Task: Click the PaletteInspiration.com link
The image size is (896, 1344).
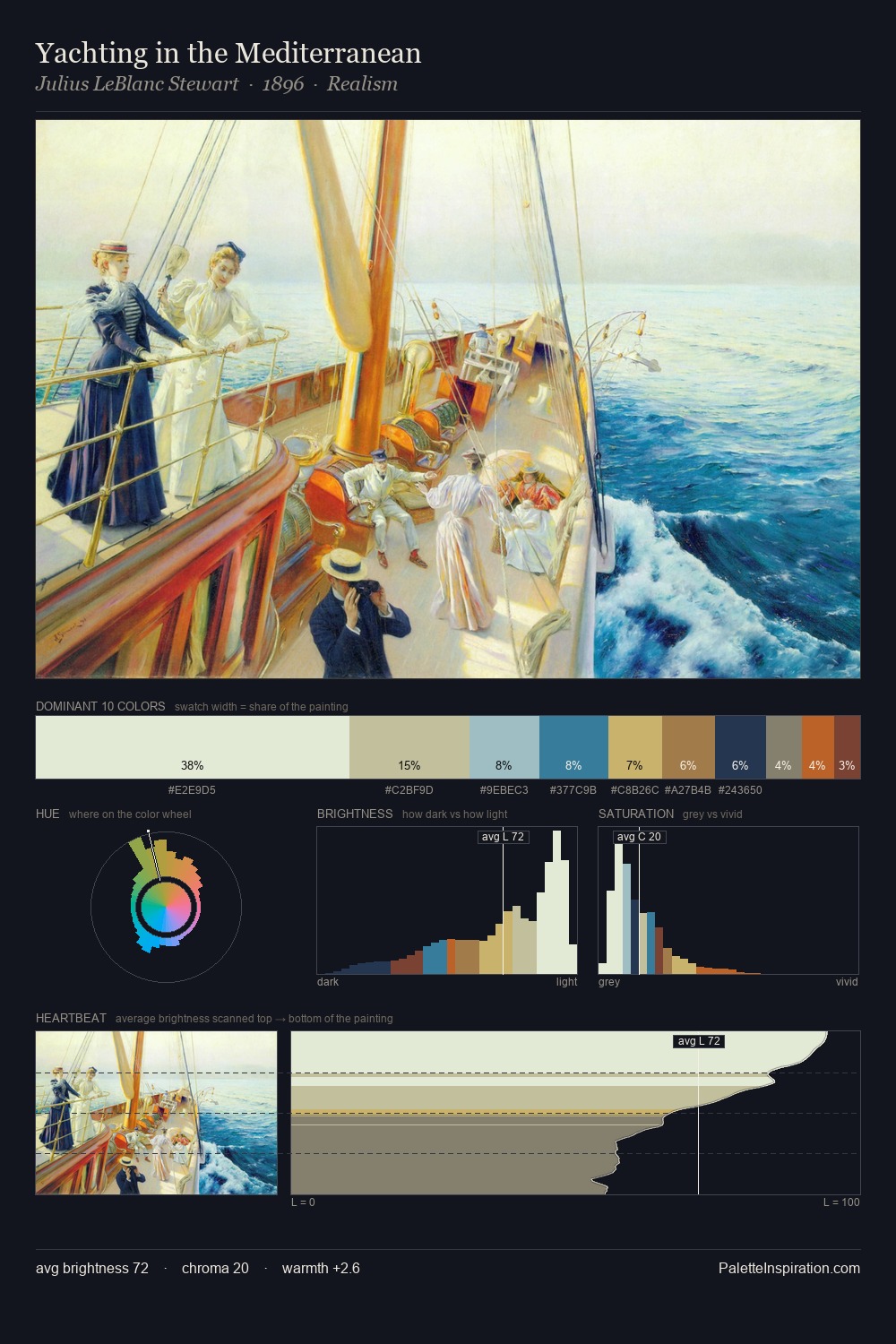Action: pyautogui.click(x=789, y=1268)
